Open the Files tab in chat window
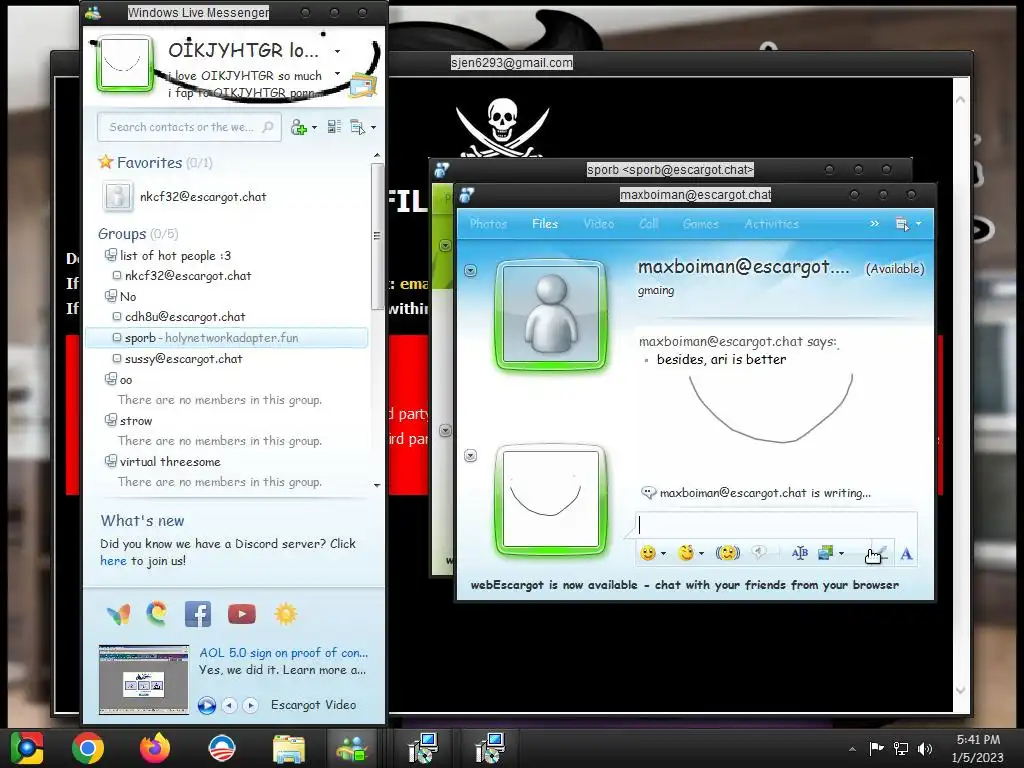The height and width of the screenshot is (768, 1024). point(545,224)
